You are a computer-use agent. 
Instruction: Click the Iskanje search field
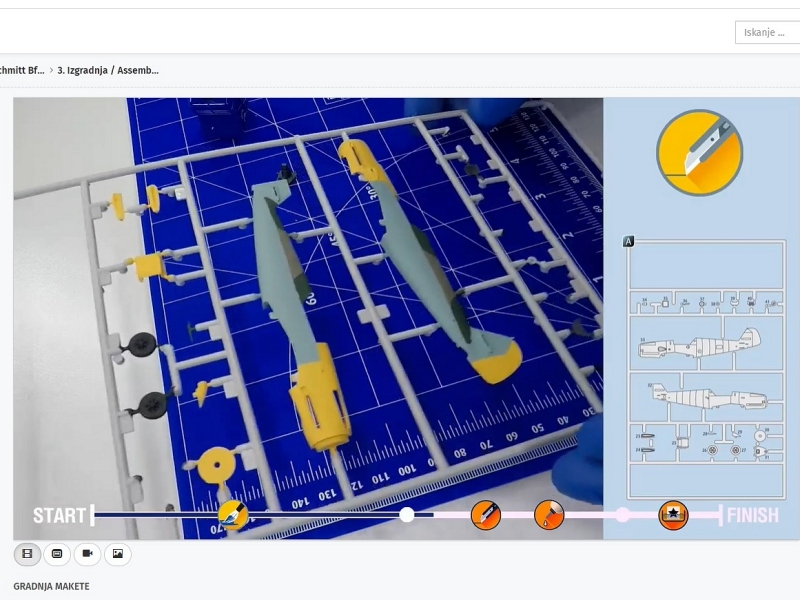pyautogui.click(x=767, y=32)
